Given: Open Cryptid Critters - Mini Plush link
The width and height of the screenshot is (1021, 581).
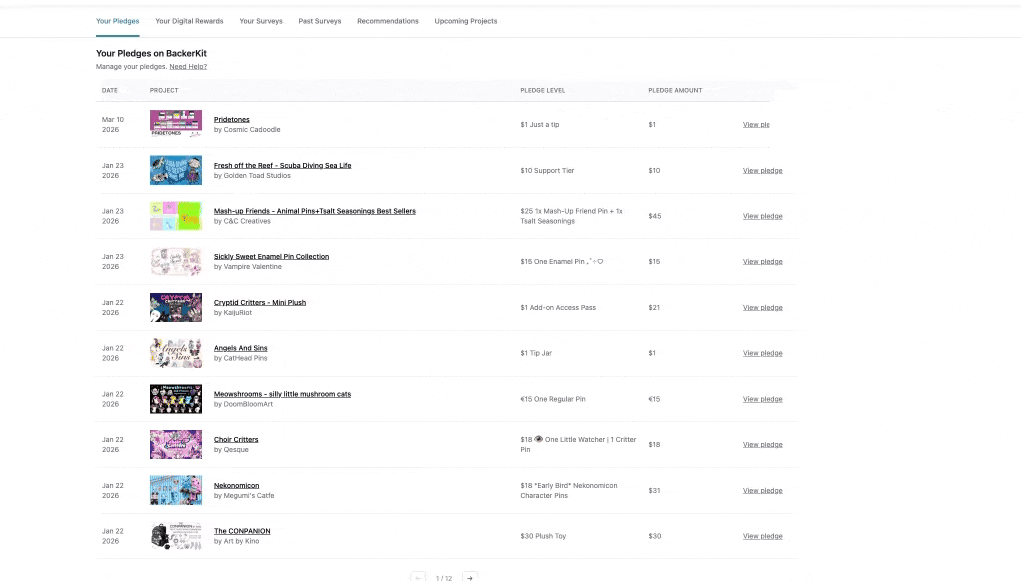Looking at the screenshot, I should click(x=260, y=302).
